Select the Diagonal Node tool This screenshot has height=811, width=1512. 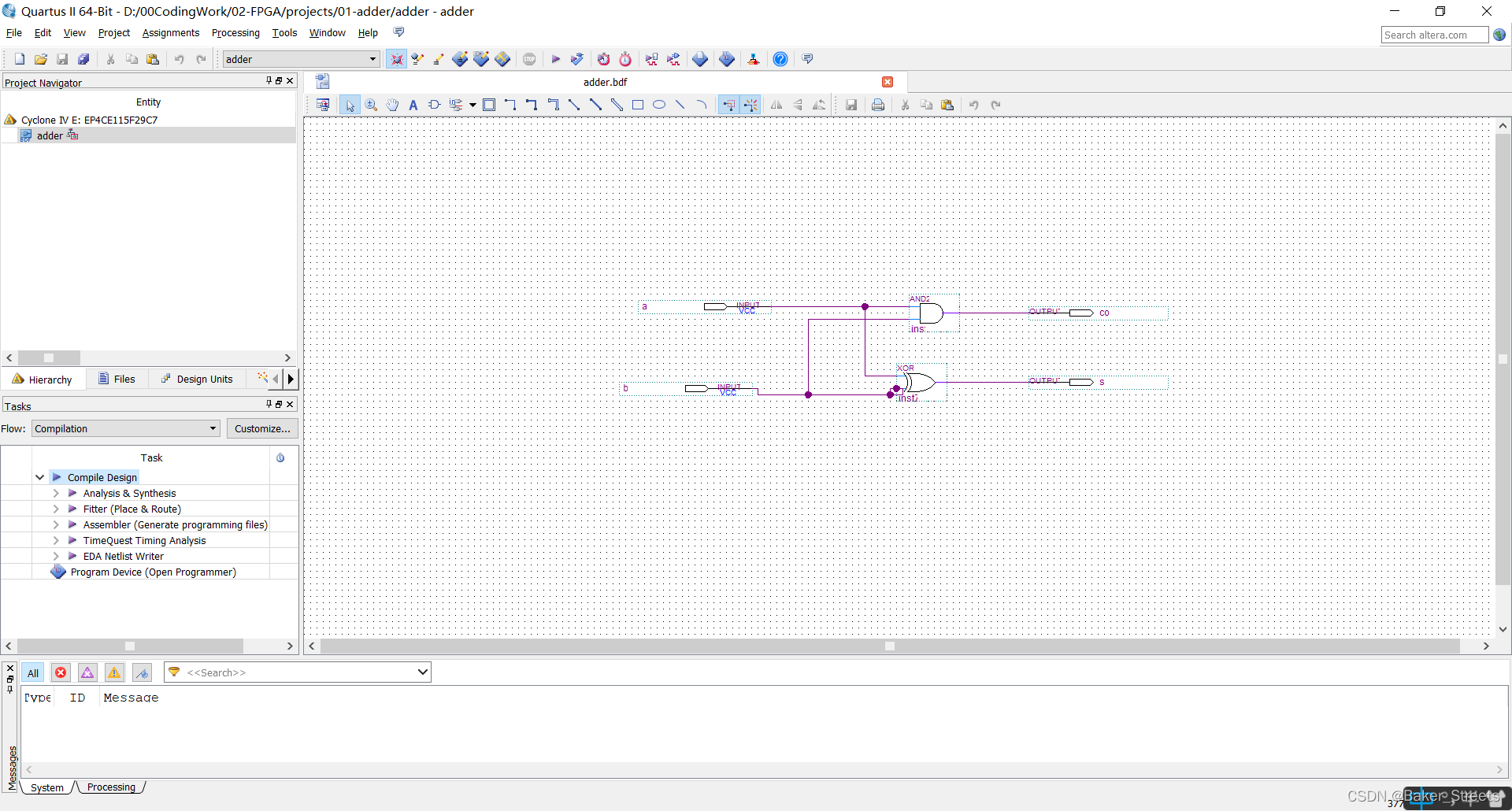pos(574,105)
